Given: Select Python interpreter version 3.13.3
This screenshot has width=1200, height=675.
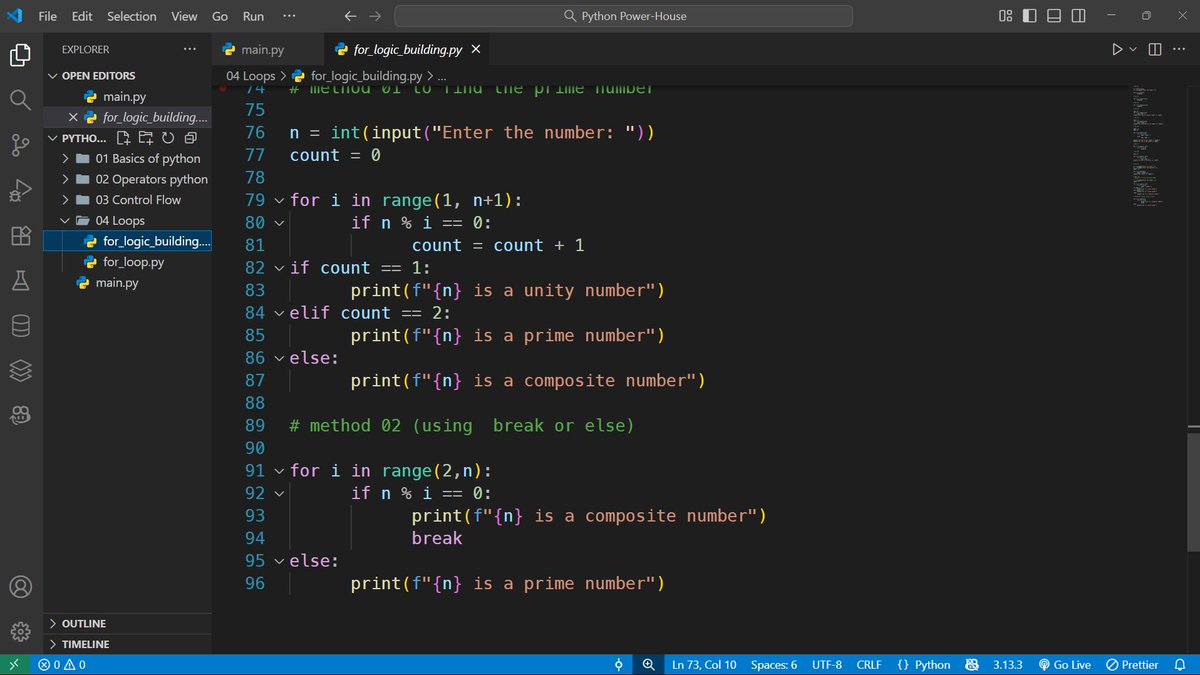Looking at the screenshot, I should click(x=1008, y=664).
